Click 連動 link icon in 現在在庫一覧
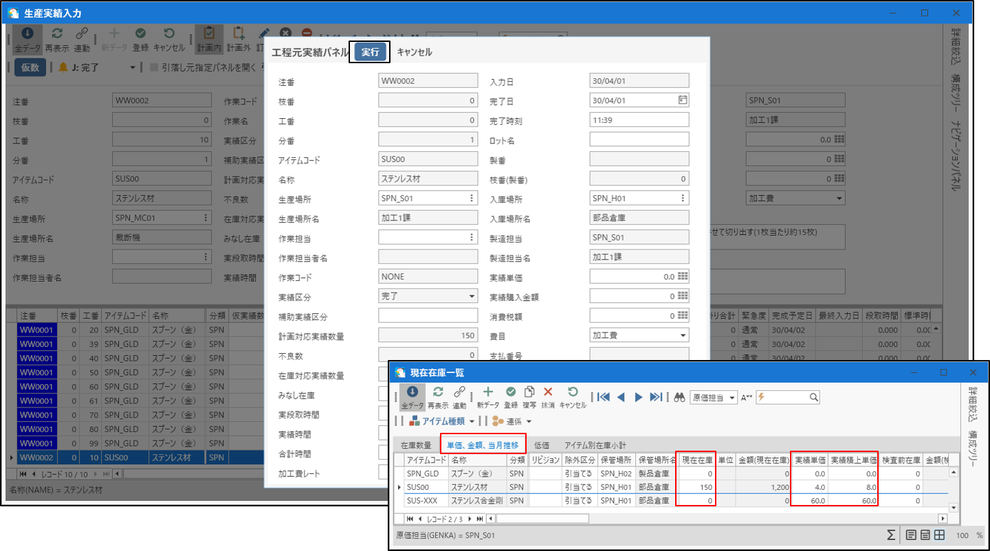Viewport: 990px width, 551px height. (460, 392)
